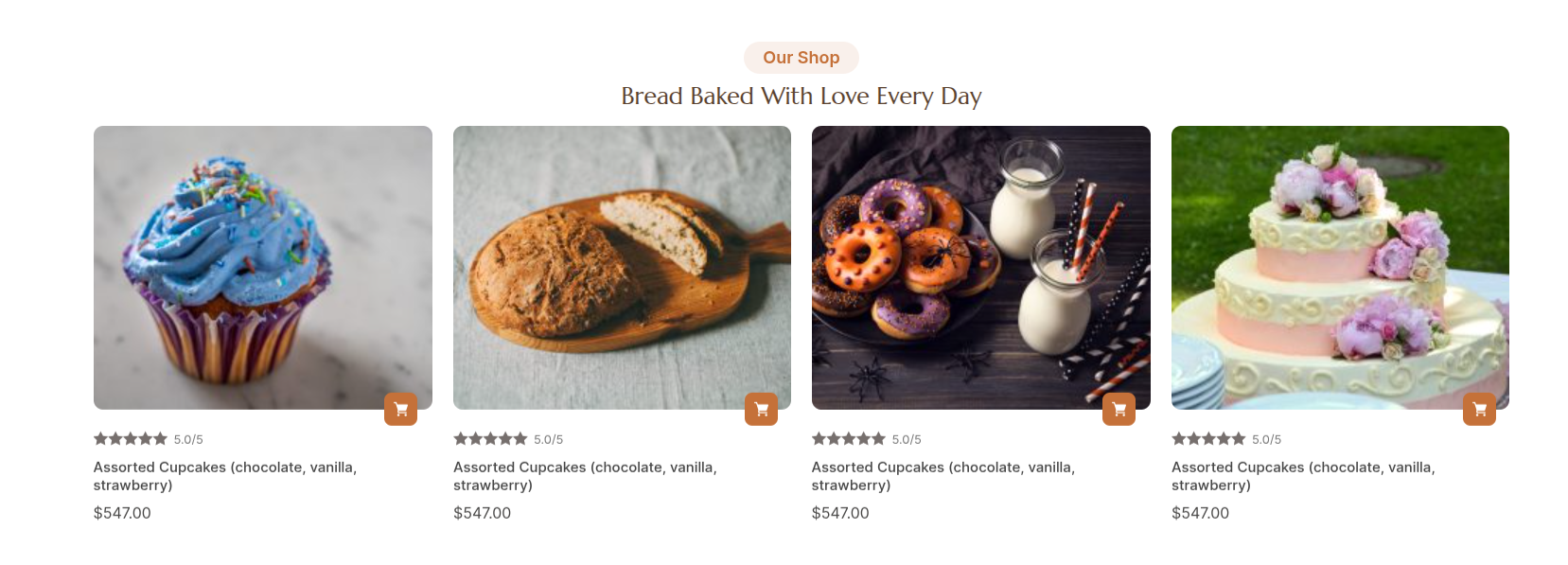The height and width of the screenshot is (565, 1568).
Task: Click star rating under the wedding cake
Action: [1208, 439]
